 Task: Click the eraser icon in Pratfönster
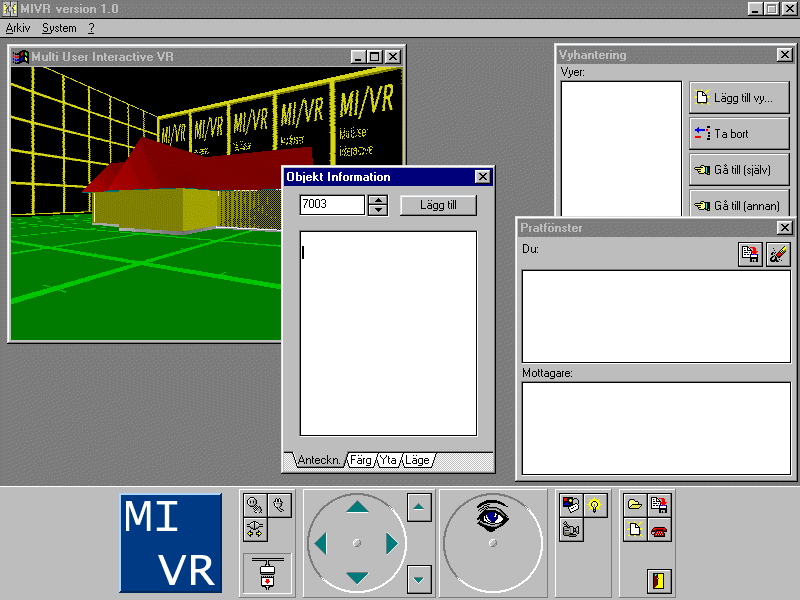[x=777, y=254]
